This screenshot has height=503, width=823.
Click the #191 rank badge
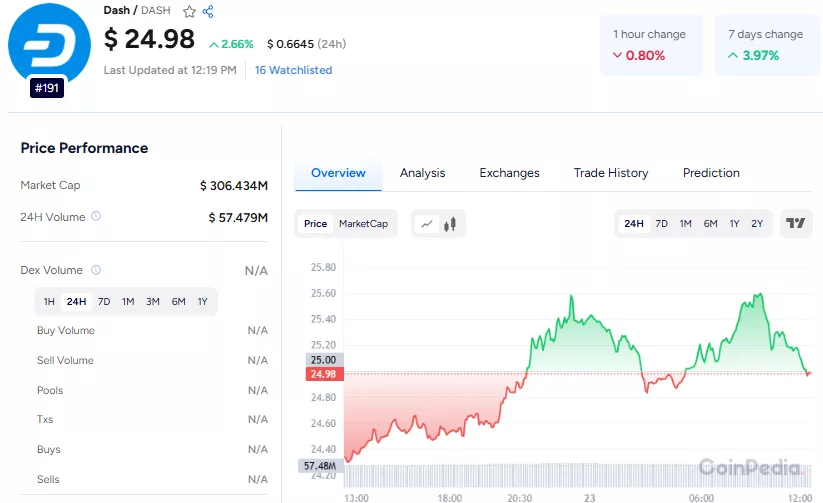(47, 88)
